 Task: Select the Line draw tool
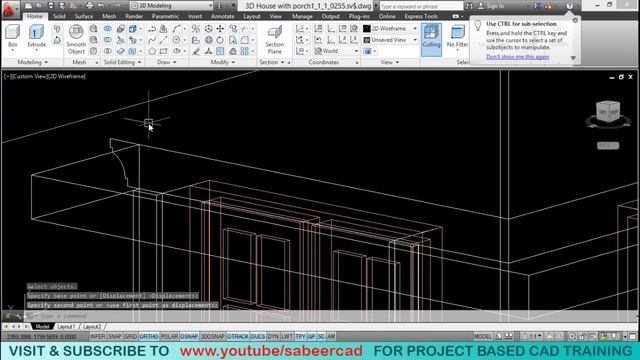pos(164,40)
